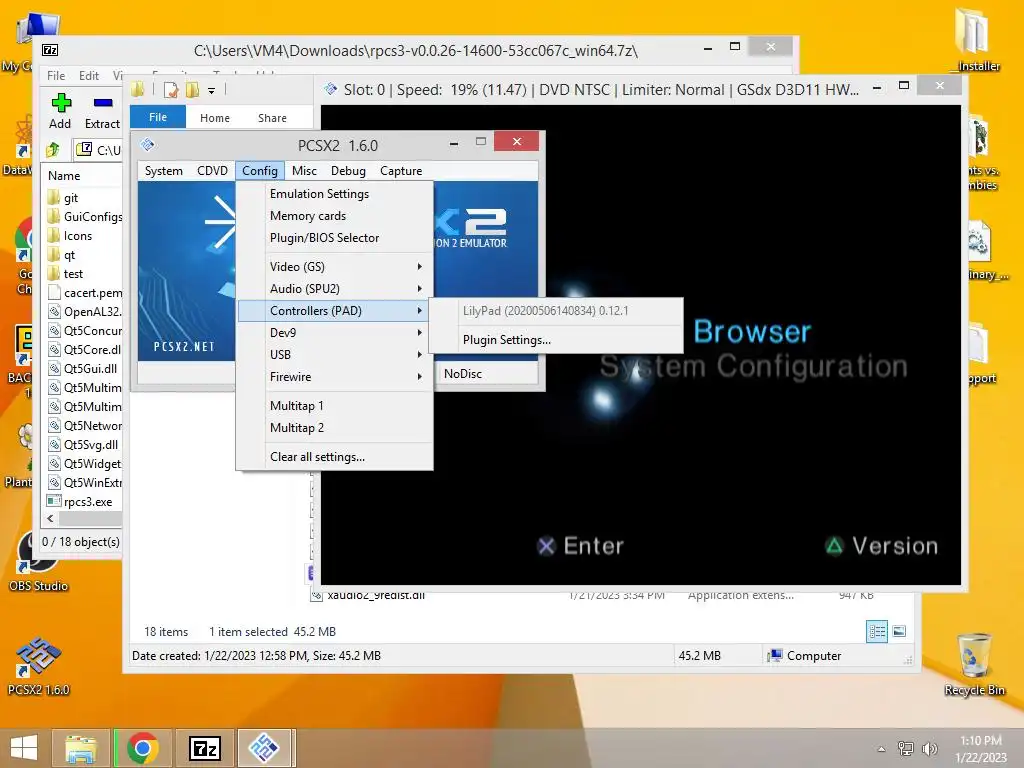Expand Audio (SPU2) submenu
The image size is (1024, 768).
coord(334,289)
